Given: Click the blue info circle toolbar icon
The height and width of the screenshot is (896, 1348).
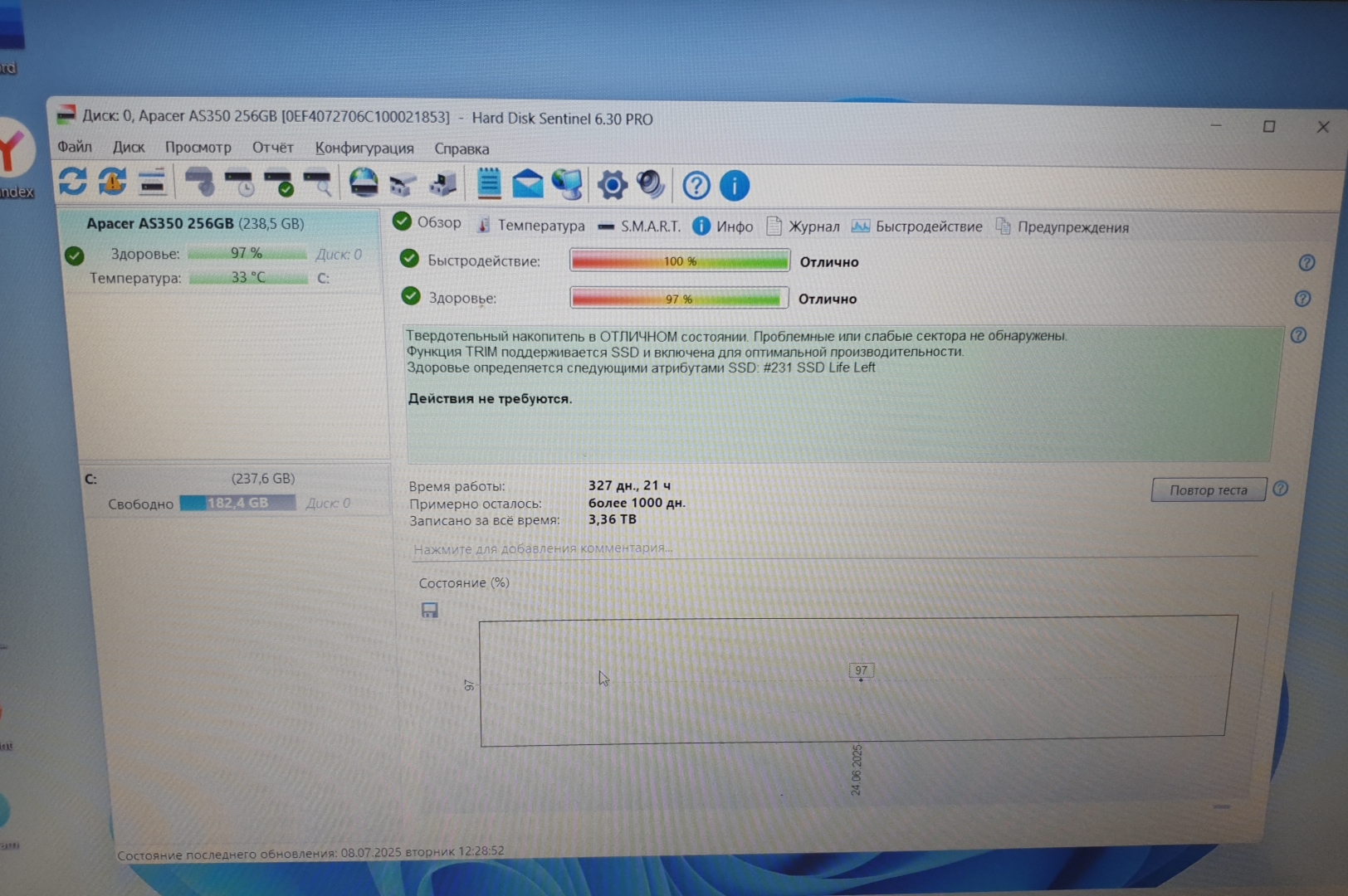Looking at the screenshot, I should [x=734, y=186].
